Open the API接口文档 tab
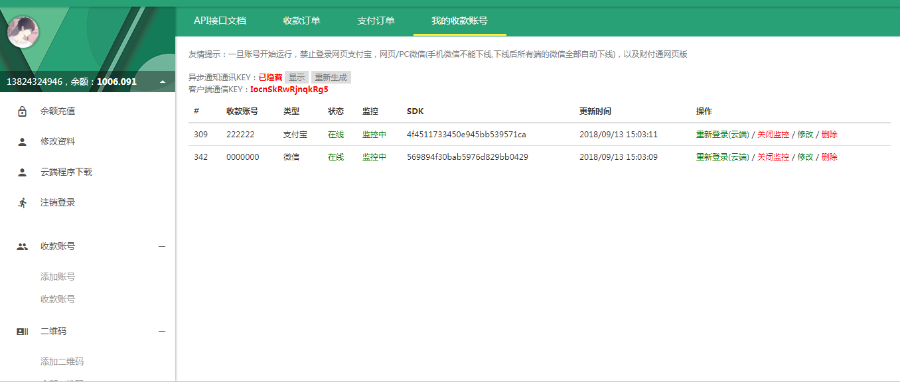This screenshot has width=900, height=382. [x=220, y=21]
